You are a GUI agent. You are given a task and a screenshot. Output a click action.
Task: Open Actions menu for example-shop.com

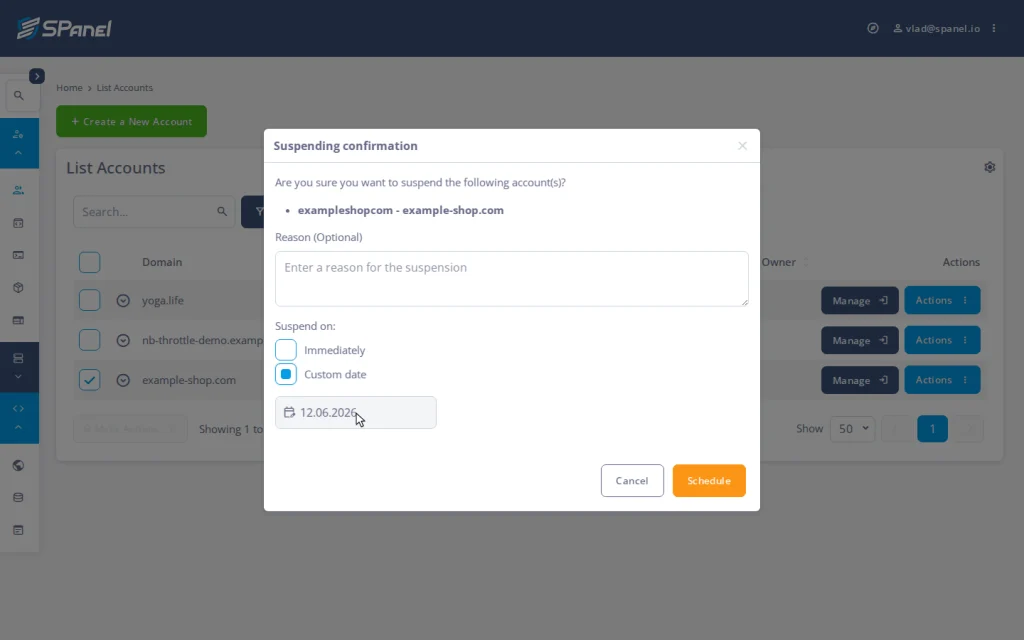click(942, 380)
